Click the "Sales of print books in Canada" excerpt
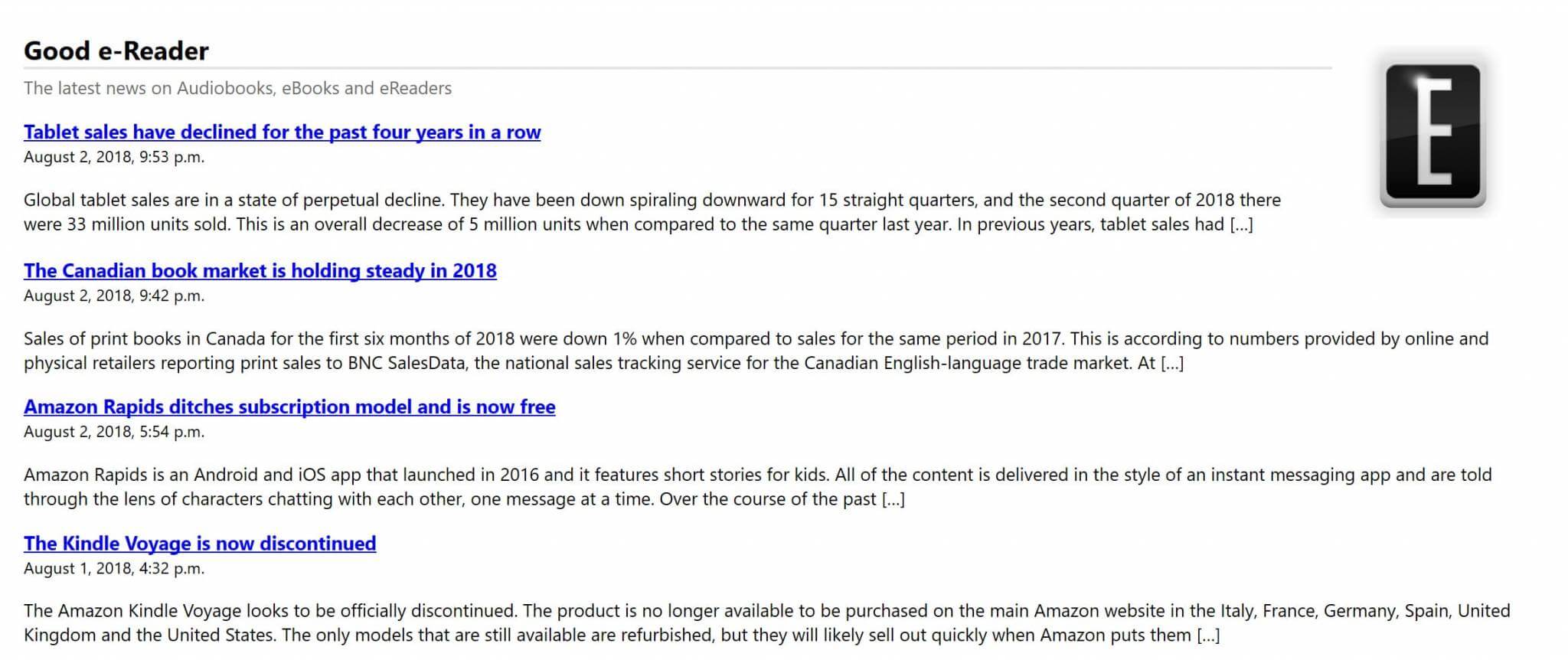The height and width of the screenshot is (660, 1568). click(756, 351)
